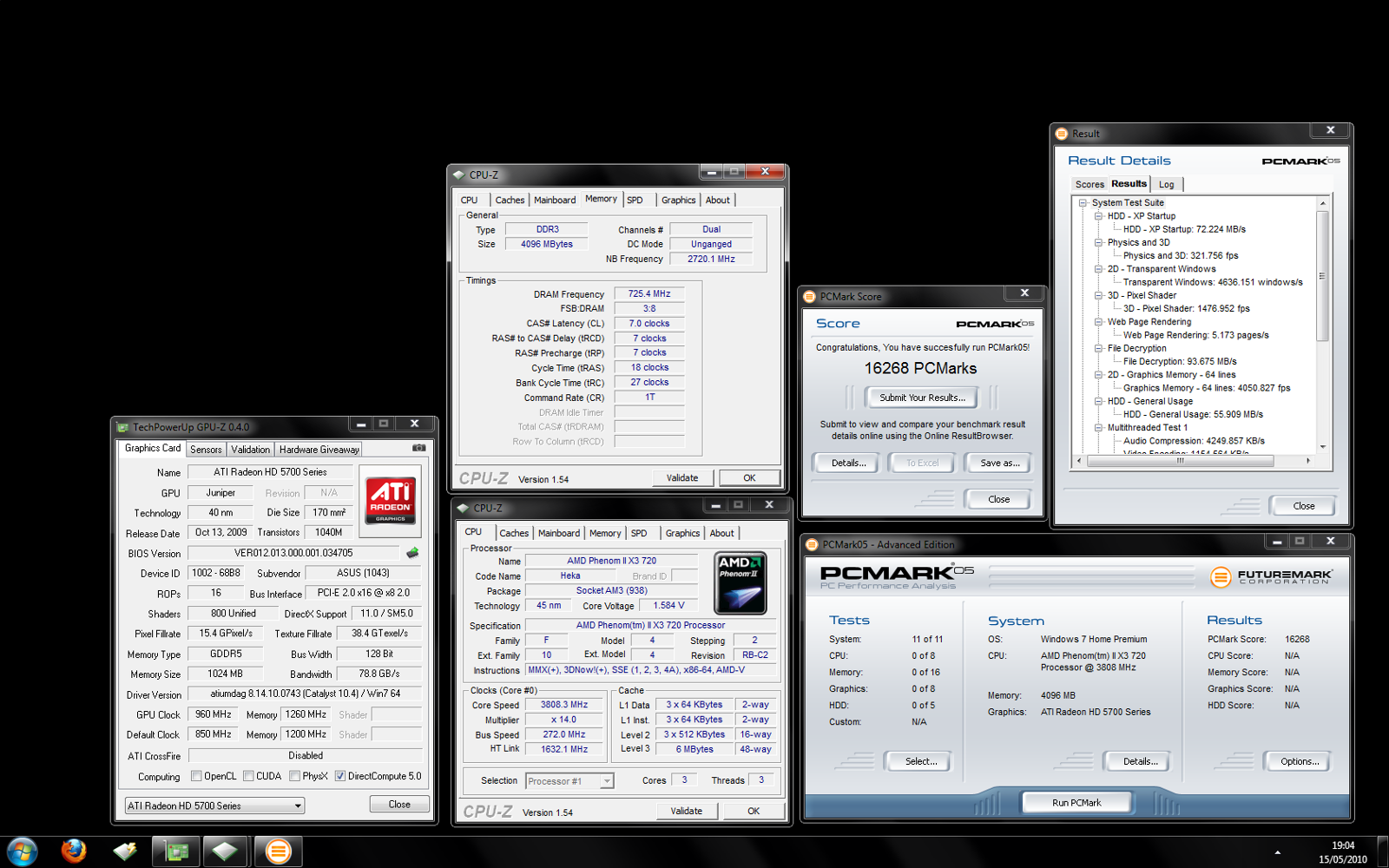Click the PCMark05 Advanced Edition title icon
Image resolution: width=1389 pixels, height=868 pixels.
coord(812,544)
